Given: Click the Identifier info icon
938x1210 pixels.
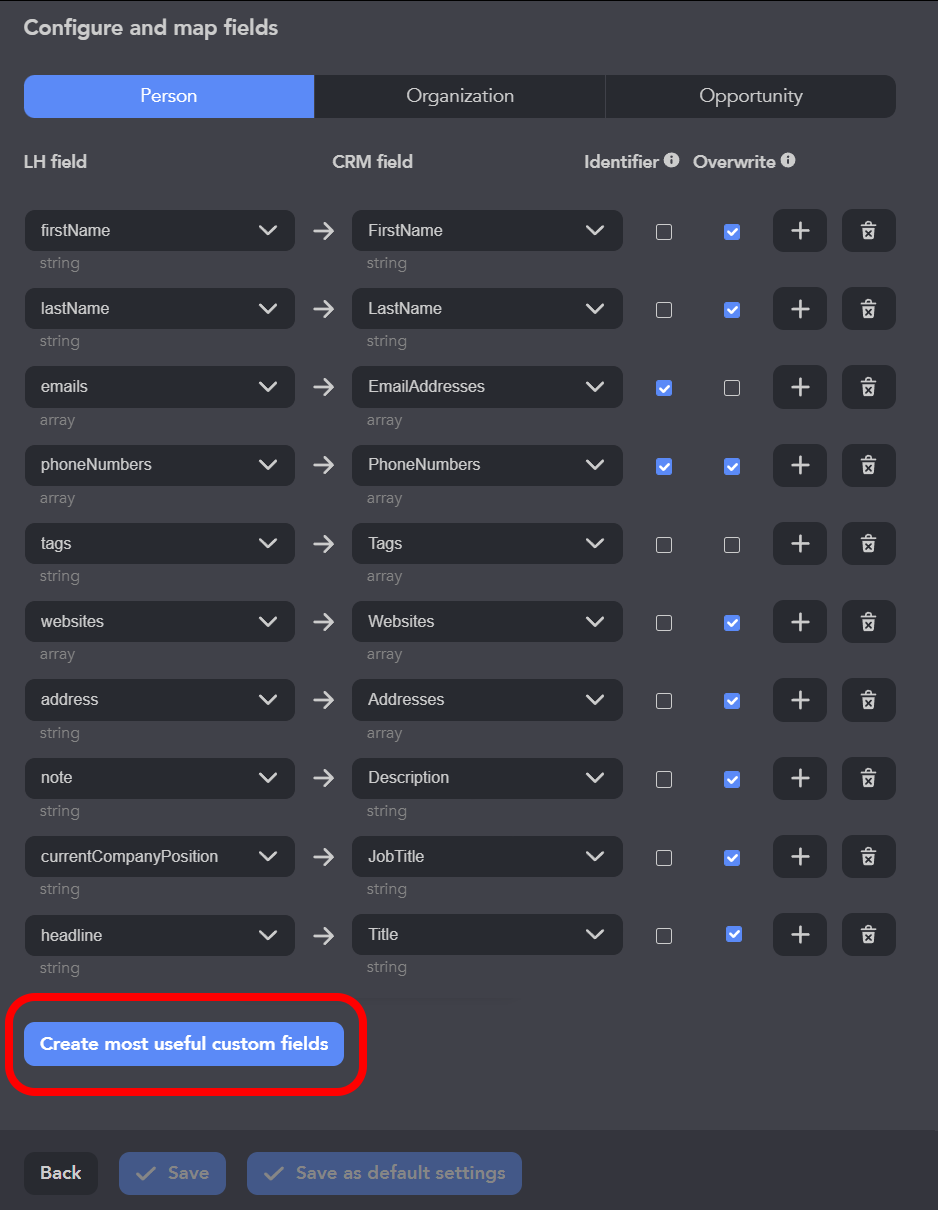Looking at the screenshot, I should click(672, 160).
